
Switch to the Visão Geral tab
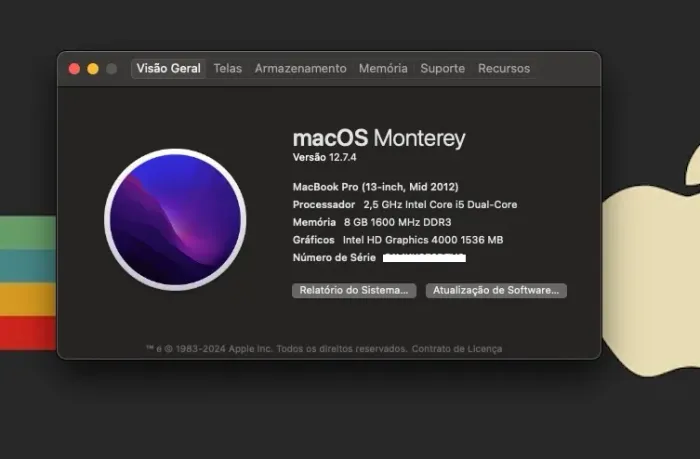(x=168, y=68)
